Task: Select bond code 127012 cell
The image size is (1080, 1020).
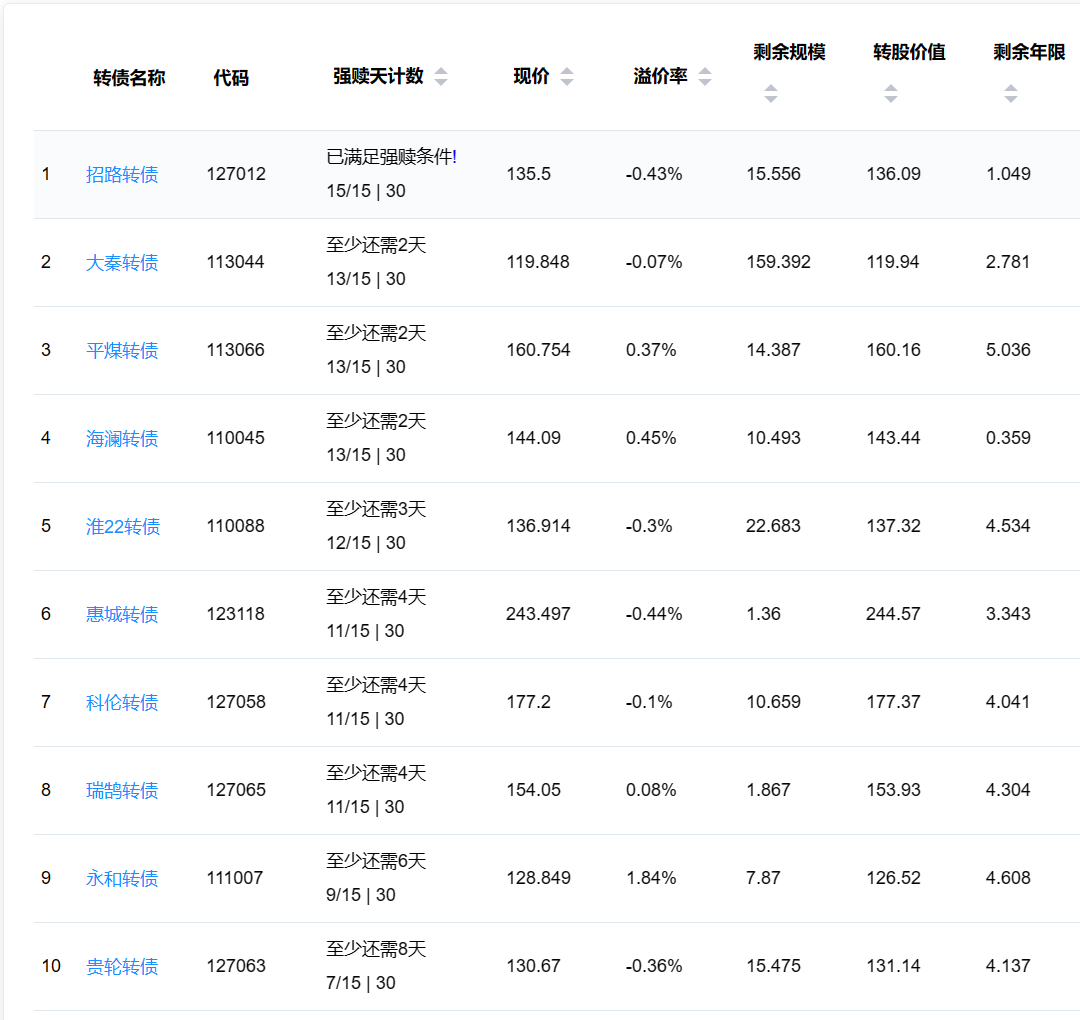Action: (x=236, y=174)
